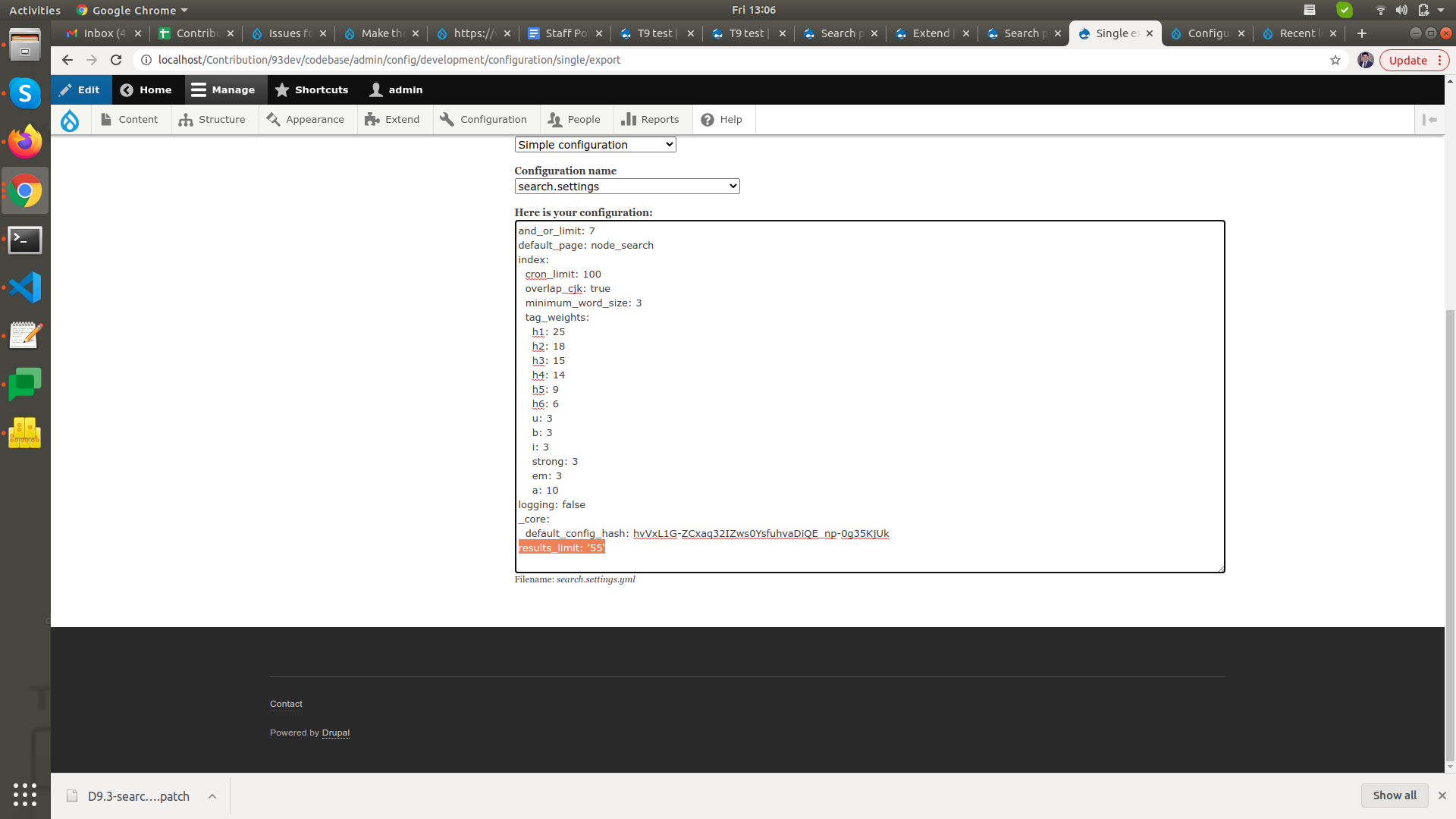The height and width of the screenshot is (819, 1456).
Task: Open the Contact footer link
Action: (x=286, y=704)
